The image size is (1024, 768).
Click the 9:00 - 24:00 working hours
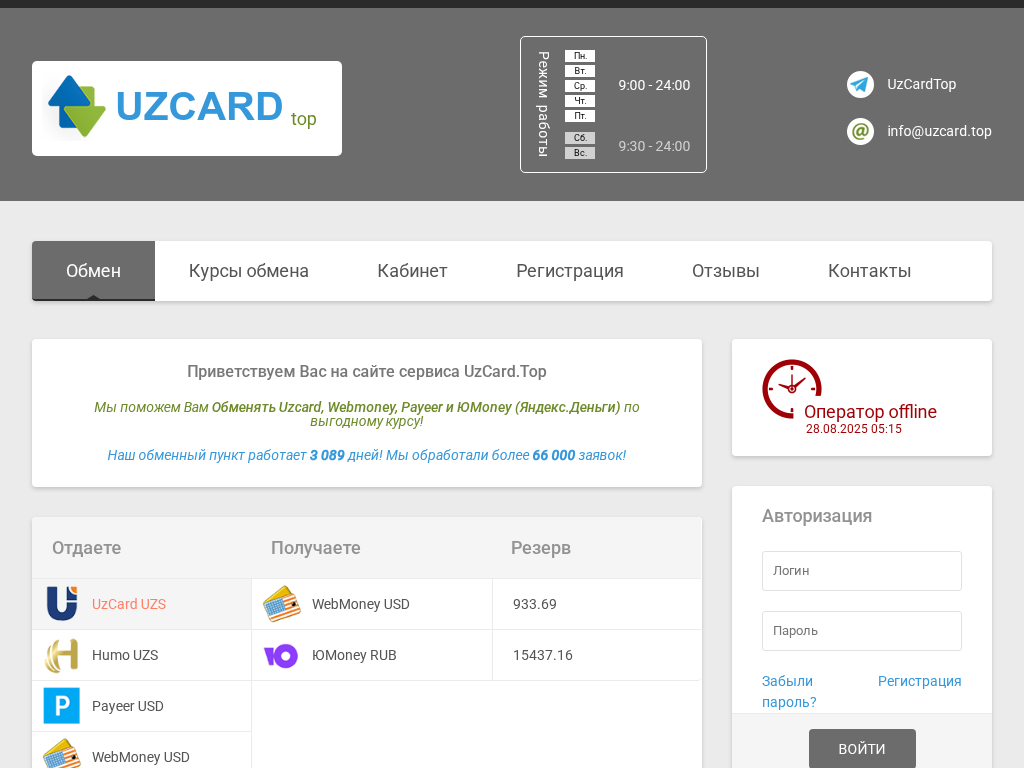tap(654, 86)
